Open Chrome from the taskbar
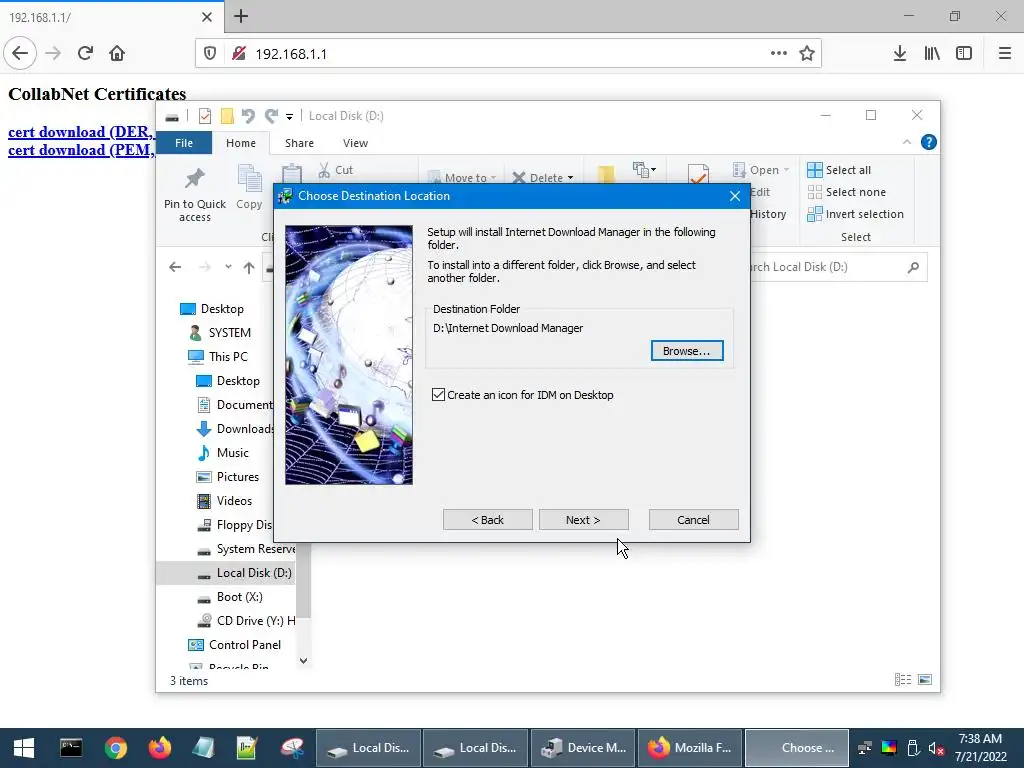 (x=116, y=748)
